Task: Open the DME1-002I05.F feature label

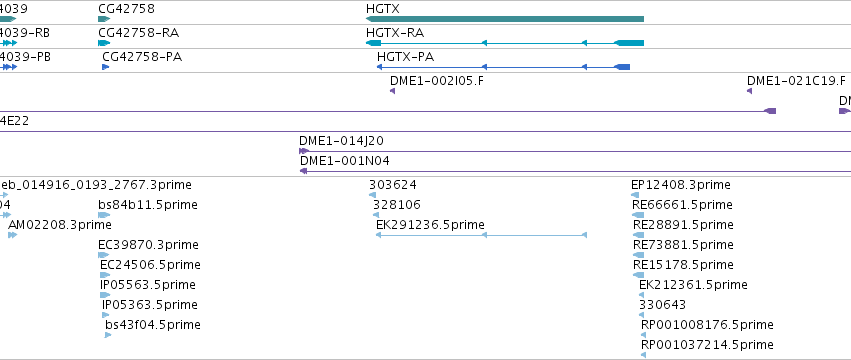Action: point(437,81)
